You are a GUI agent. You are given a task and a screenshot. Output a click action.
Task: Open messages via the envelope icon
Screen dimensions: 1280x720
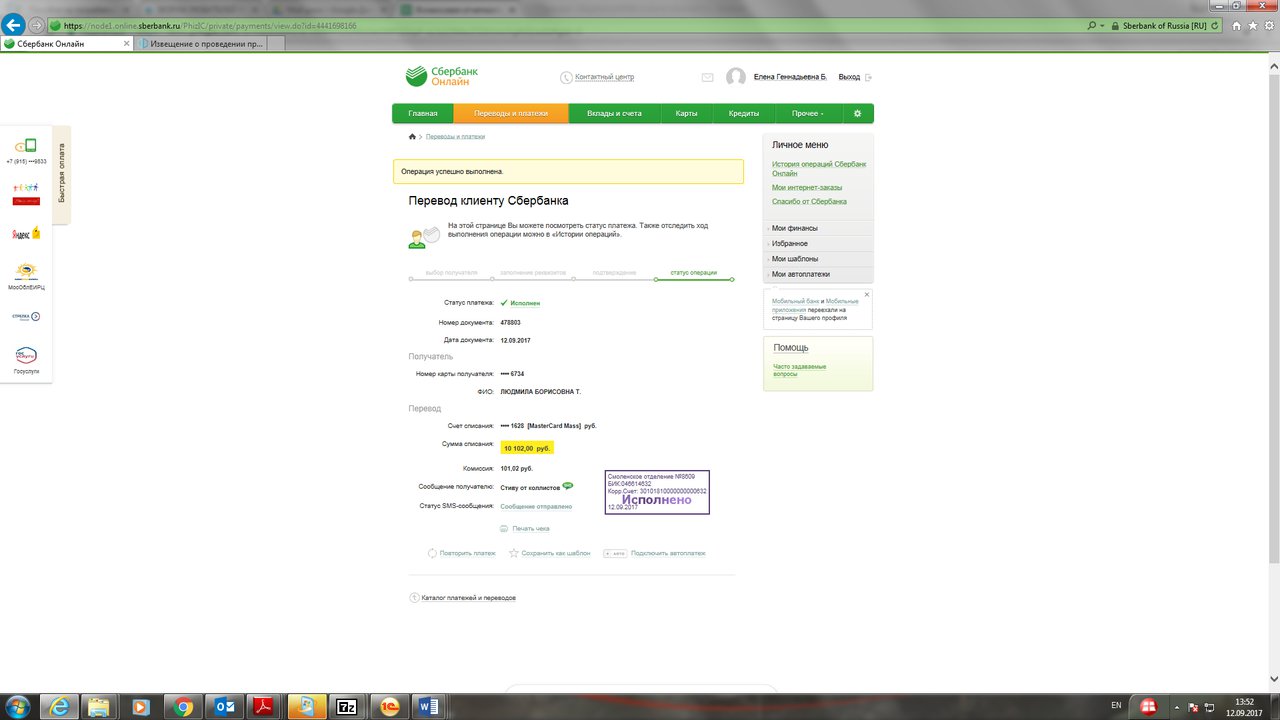tap(707, 77)
